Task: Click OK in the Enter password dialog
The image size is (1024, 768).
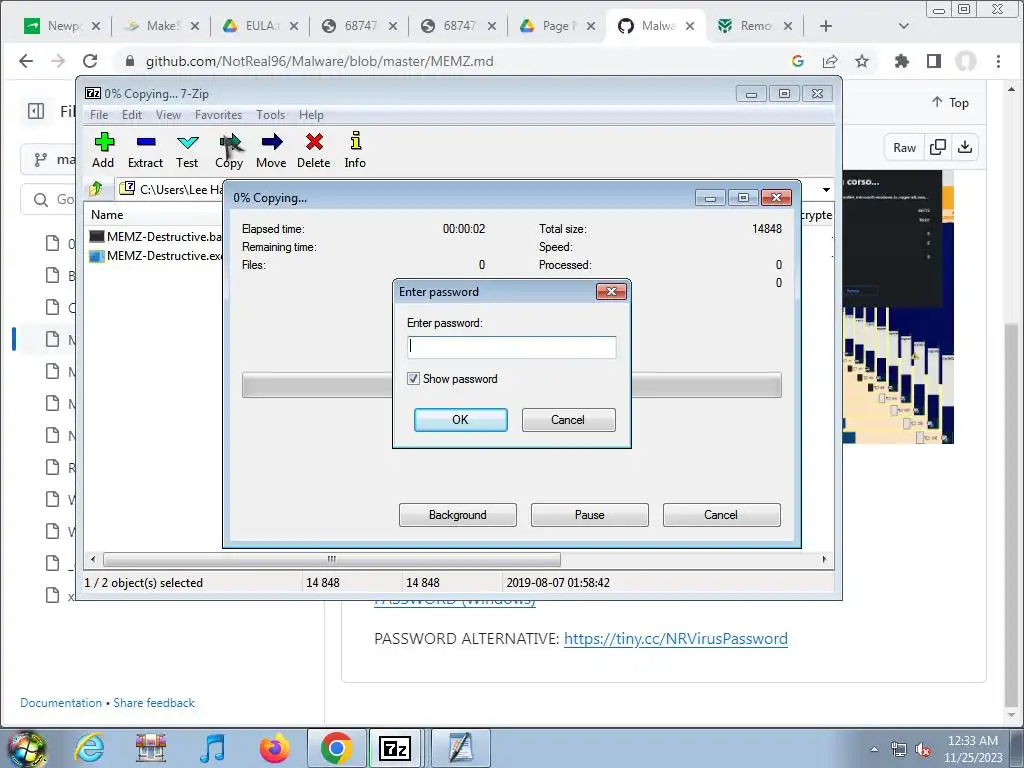Action: click(x=460, y=420)
